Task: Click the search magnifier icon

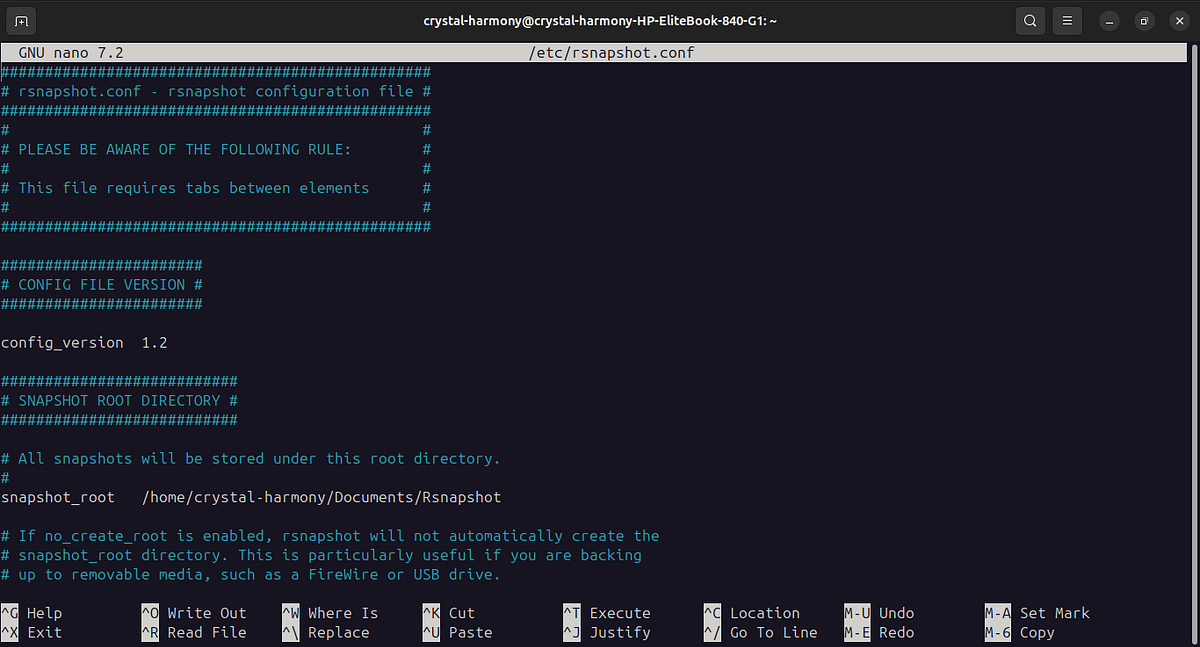Action: pos(1030,20)
